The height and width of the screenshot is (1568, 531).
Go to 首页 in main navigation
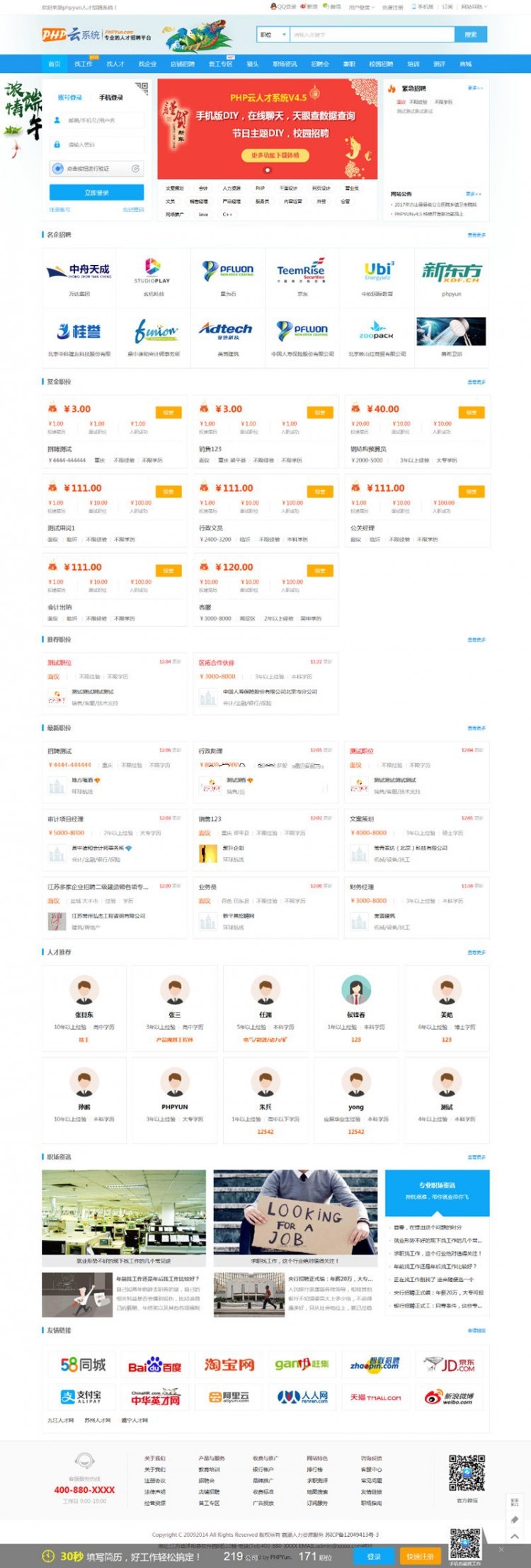(x=55, y=64)
